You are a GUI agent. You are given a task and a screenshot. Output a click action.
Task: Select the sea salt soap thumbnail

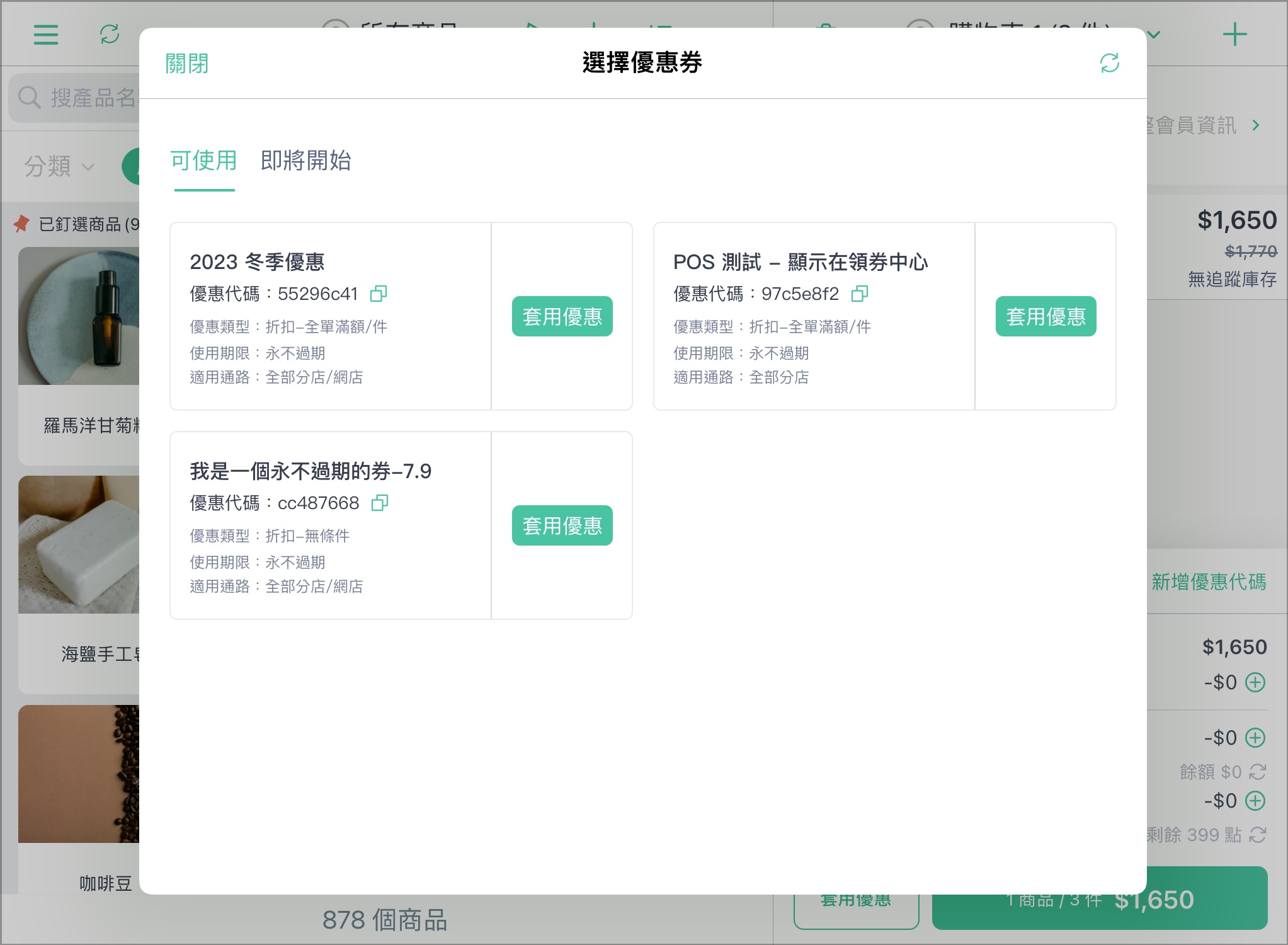click(x=79, y=544)
